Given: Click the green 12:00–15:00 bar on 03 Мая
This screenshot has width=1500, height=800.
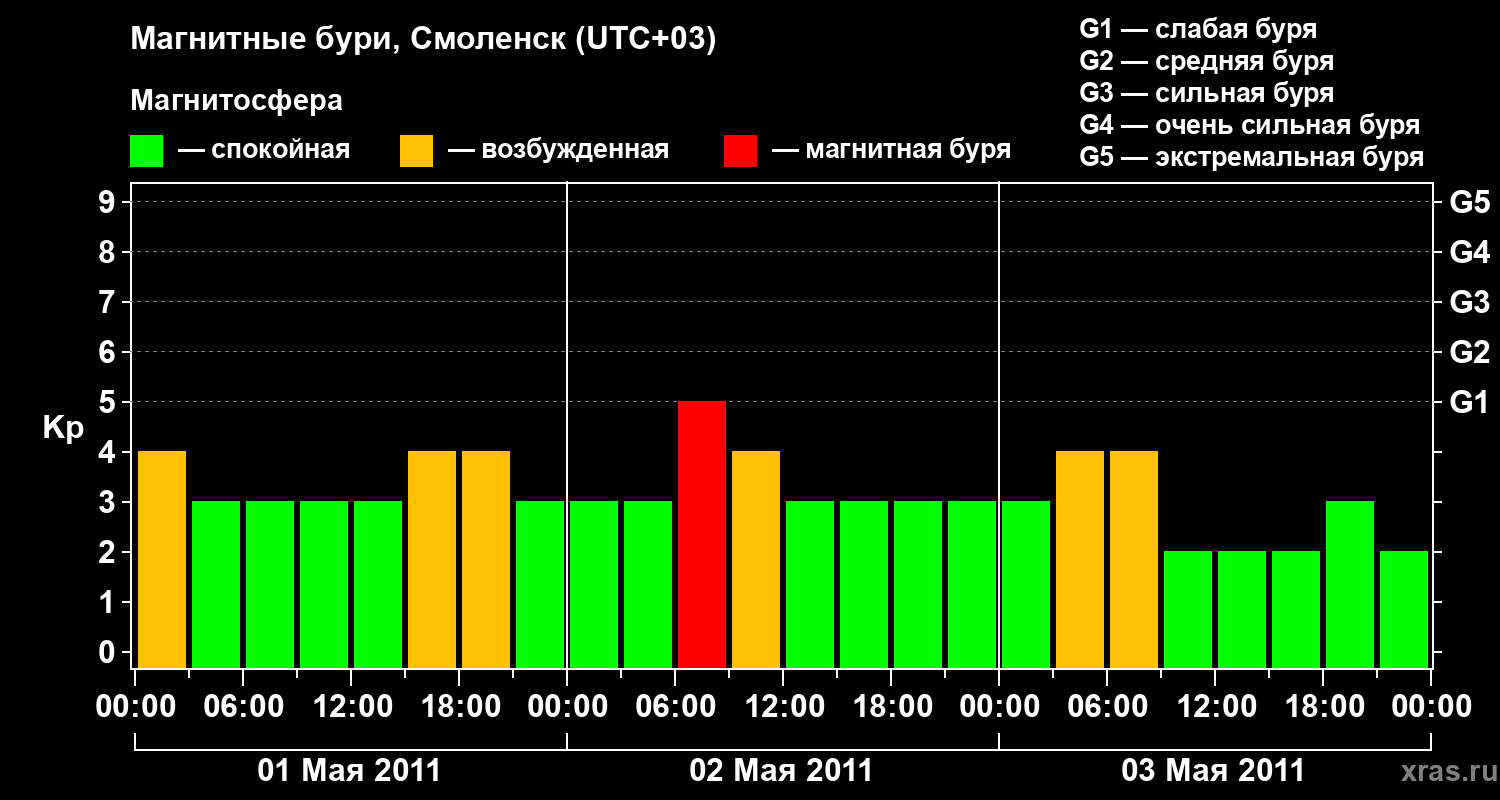Looking at the screenshot, I should (1242, 609).
